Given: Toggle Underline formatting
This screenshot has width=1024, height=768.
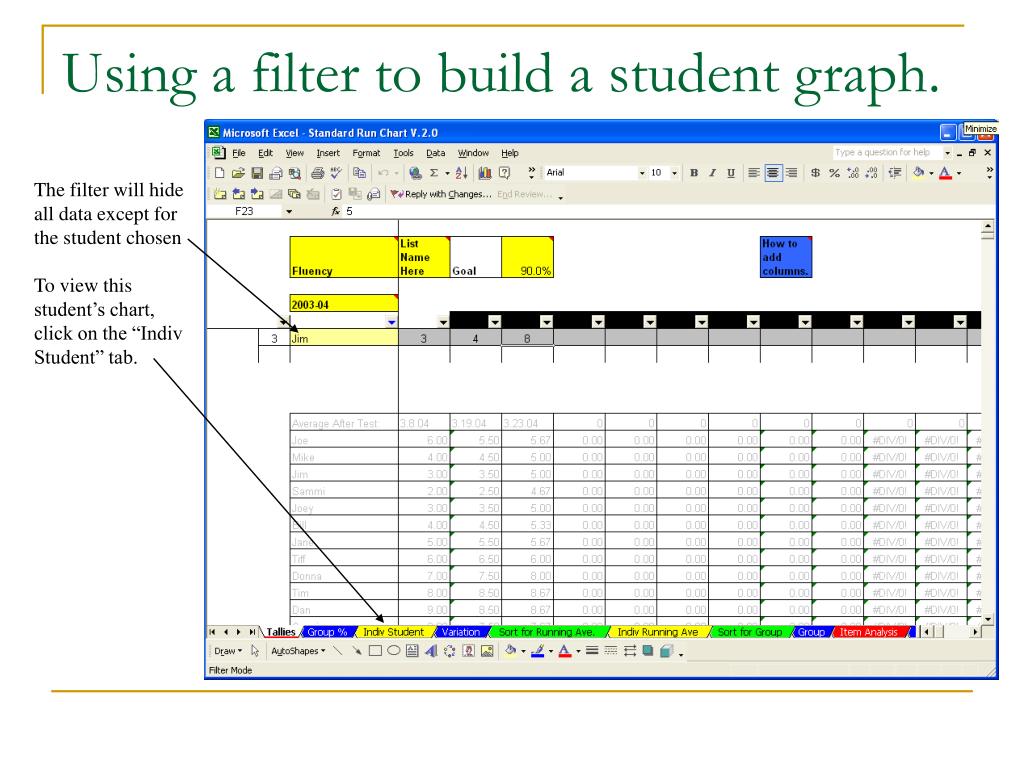Looking at the screenshot, I should (x=731, y=173).
